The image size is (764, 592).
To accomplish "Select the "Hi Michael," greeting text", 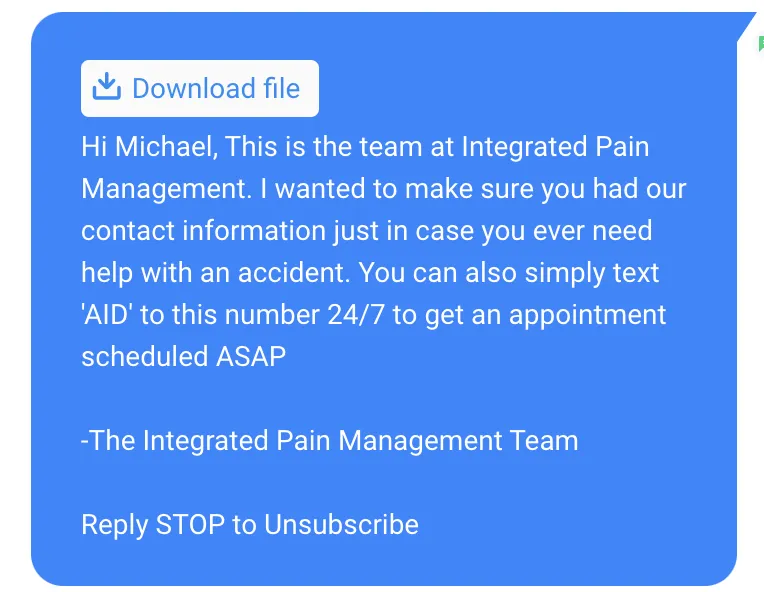I will [x=148, y=147].
